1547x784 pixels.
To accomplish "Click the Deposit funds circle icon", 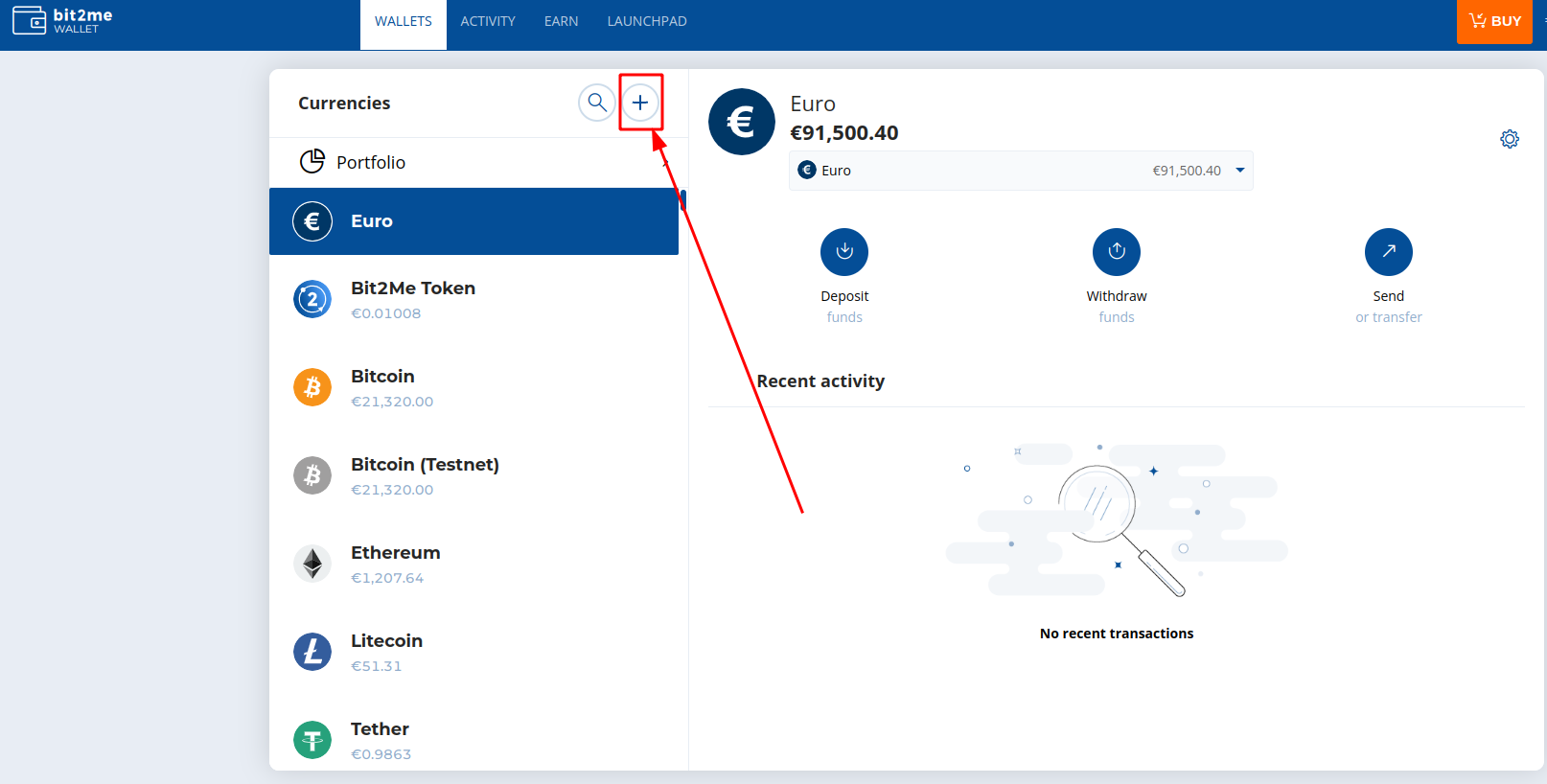I will click(x=844, y=252).
